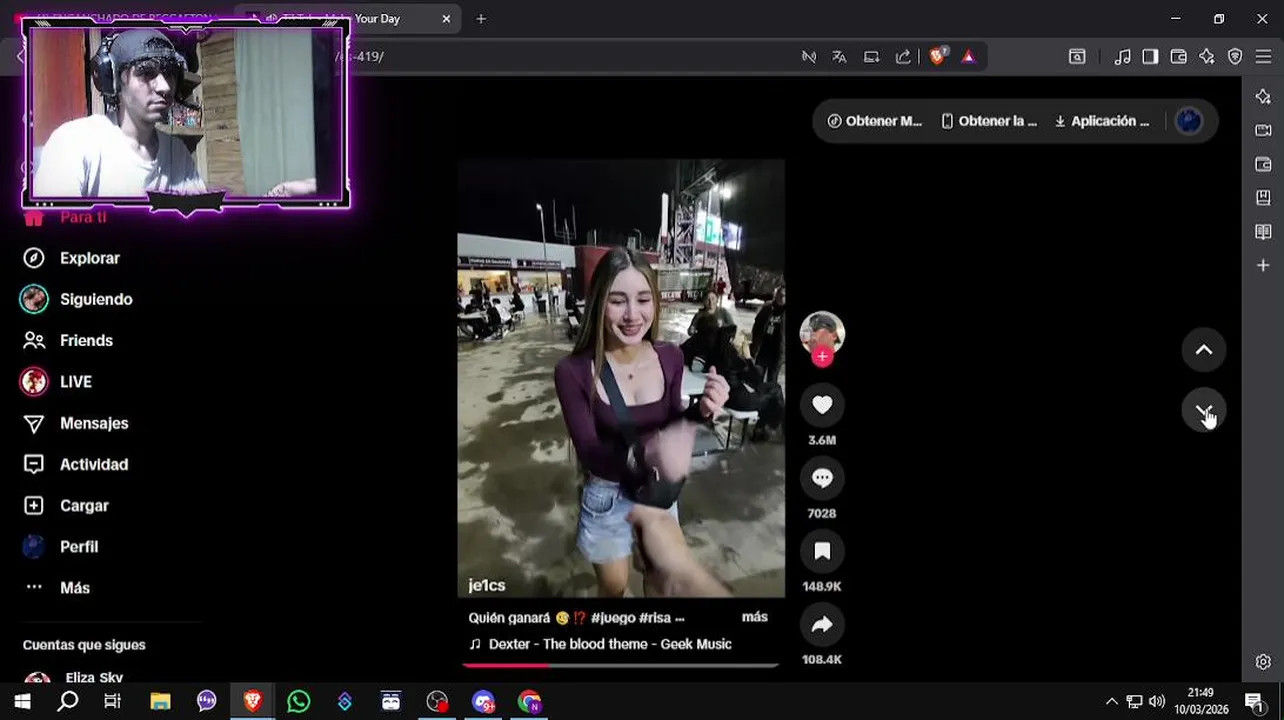Open Windows search from taskbar
This screenshot has height=720, width=1284.
click(x=68, y=702)
